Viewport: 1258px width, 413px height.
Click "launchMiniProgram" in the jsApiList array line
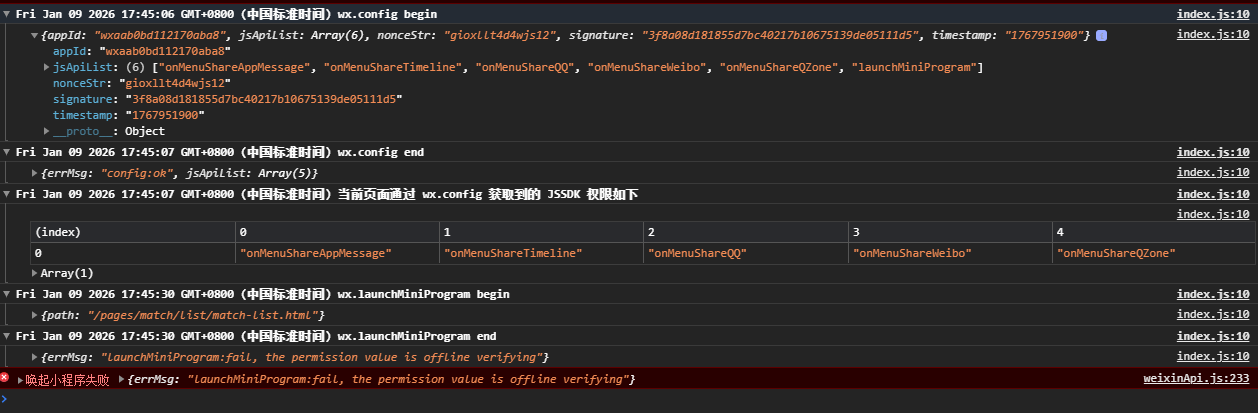pyautogui.click(x=915, y=67)
